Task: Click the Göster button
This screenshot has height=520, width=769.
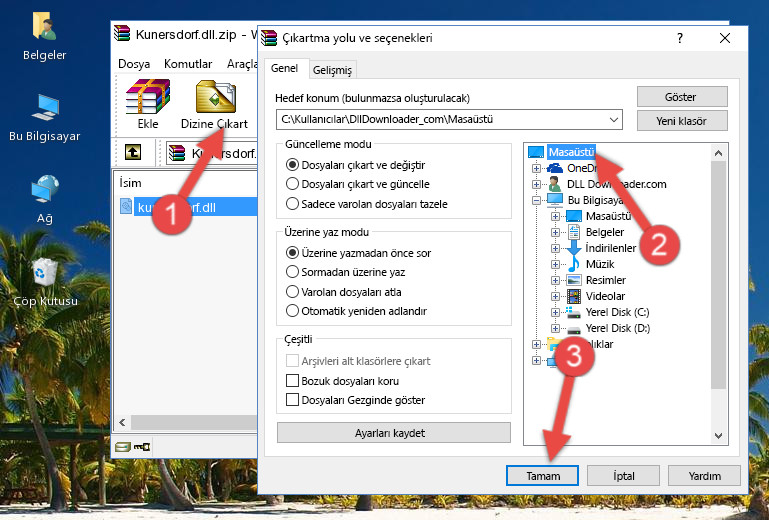Action: (x=682, y=97)
